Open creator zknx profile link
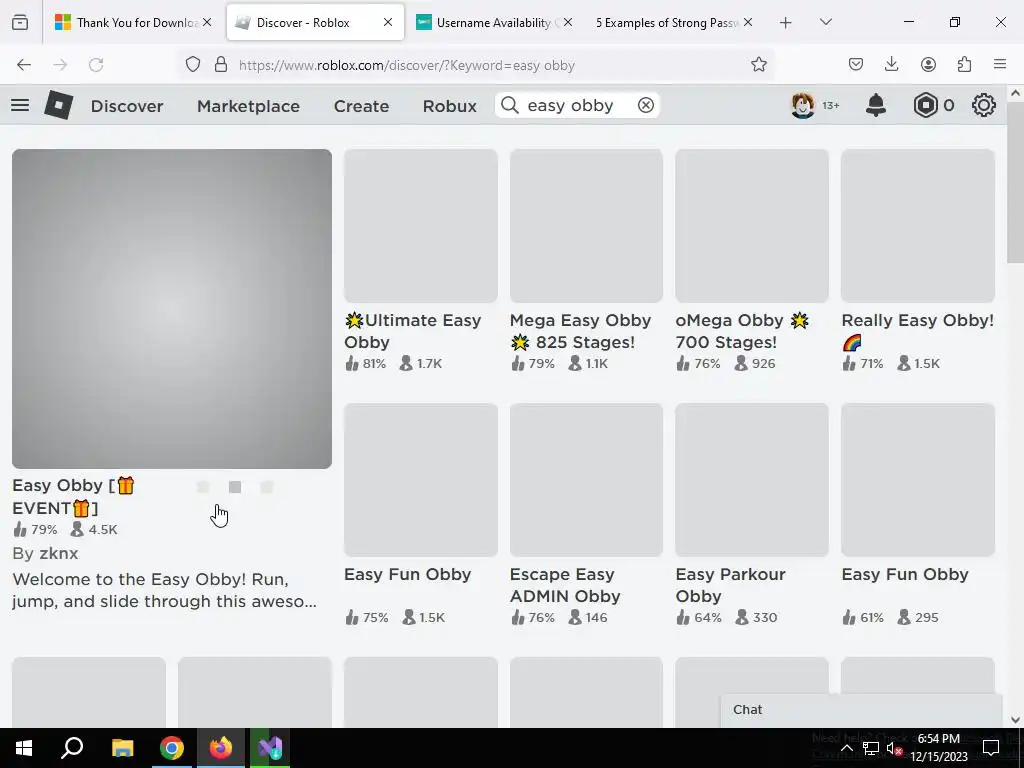 point(59,553)
